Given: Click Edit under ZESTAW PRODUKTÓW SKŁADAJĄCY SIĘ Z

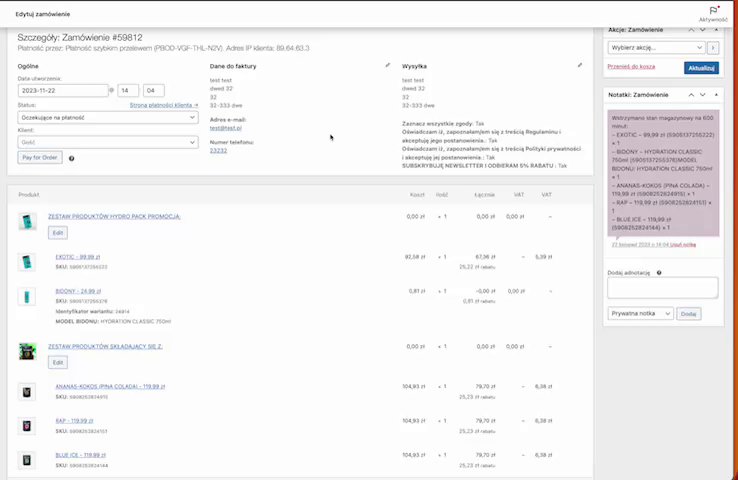Looking at the screenshot, I should coord(58,362).
